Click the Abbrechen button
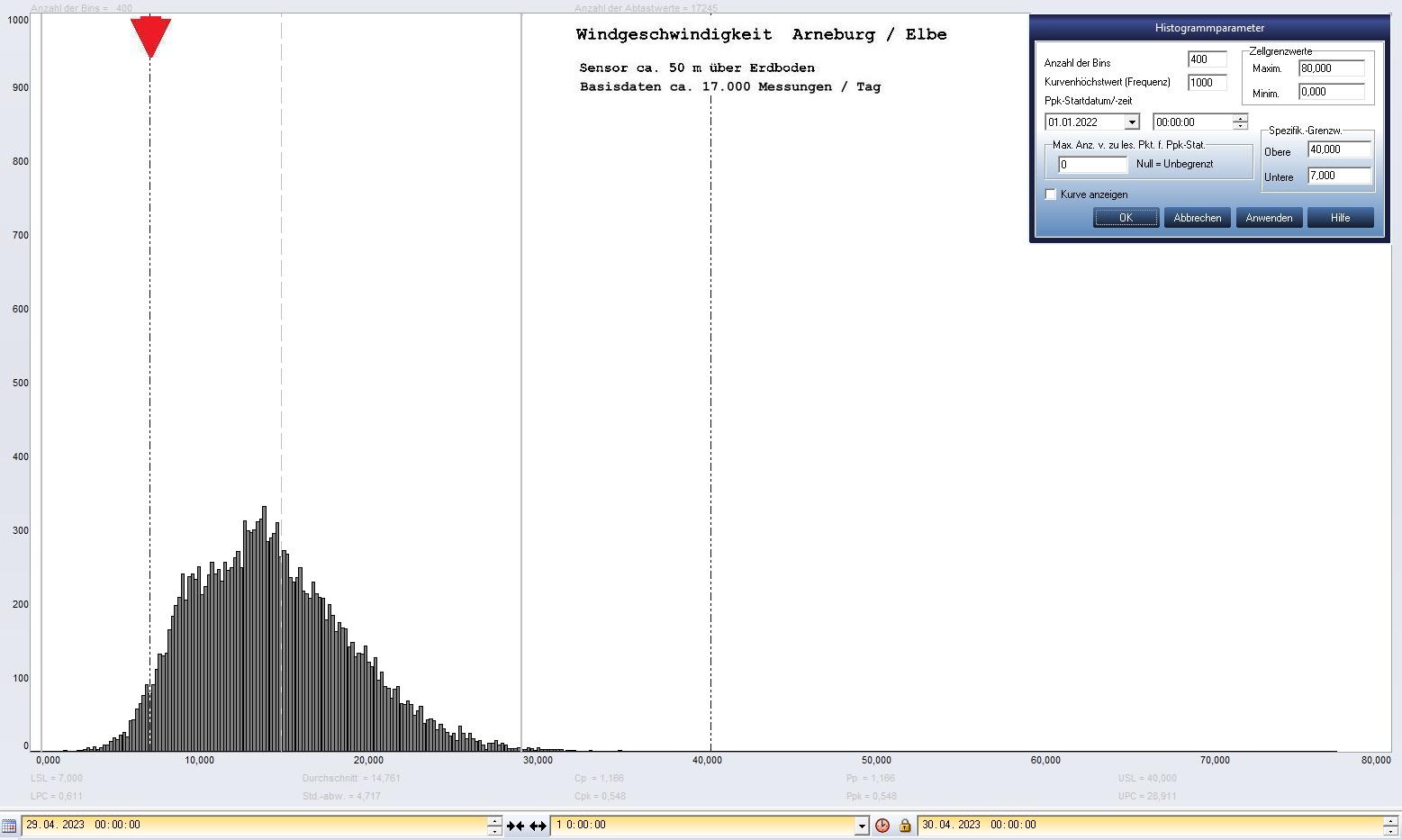1402x840 pixels. (1197, 218)
